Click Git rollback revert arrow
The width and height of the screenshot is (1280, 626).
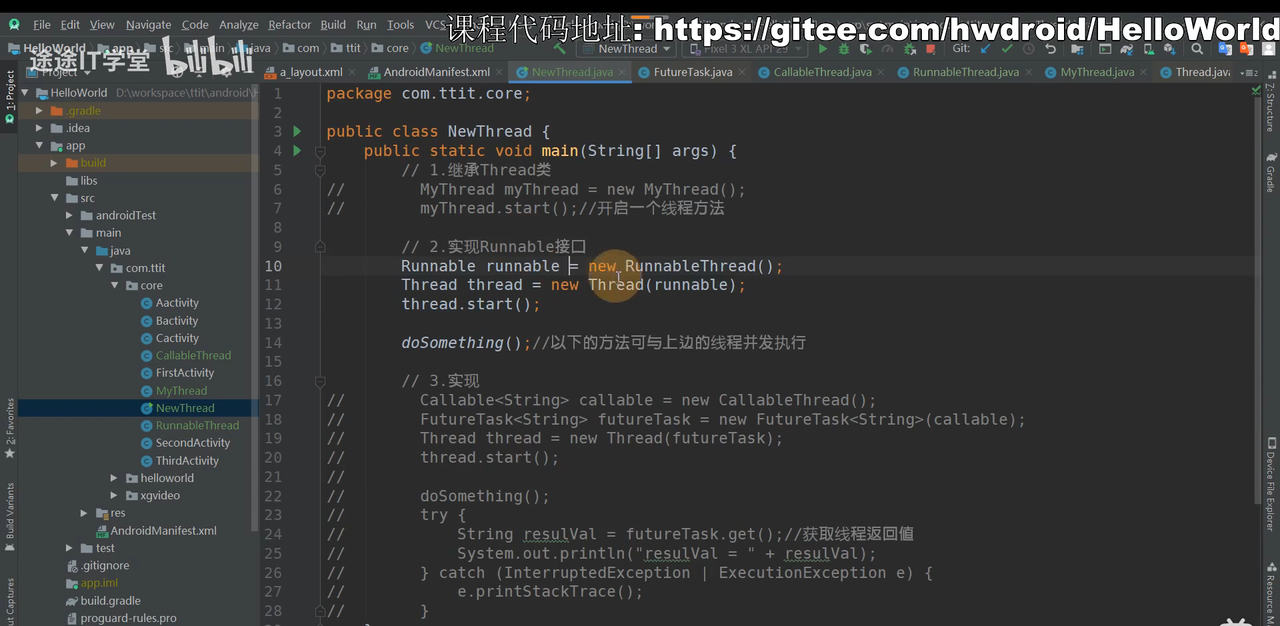click(1050, 48)
